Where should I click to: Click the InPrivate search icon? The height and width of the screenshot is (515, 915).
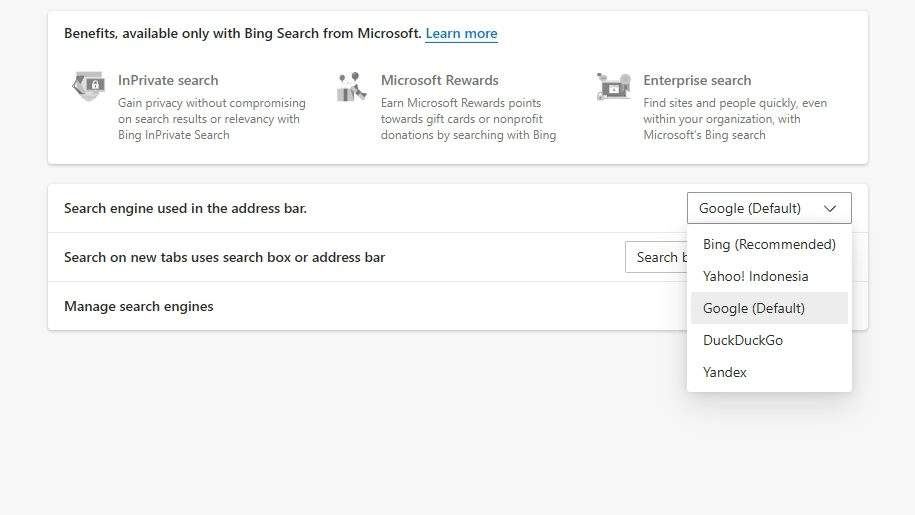point(89,86)
